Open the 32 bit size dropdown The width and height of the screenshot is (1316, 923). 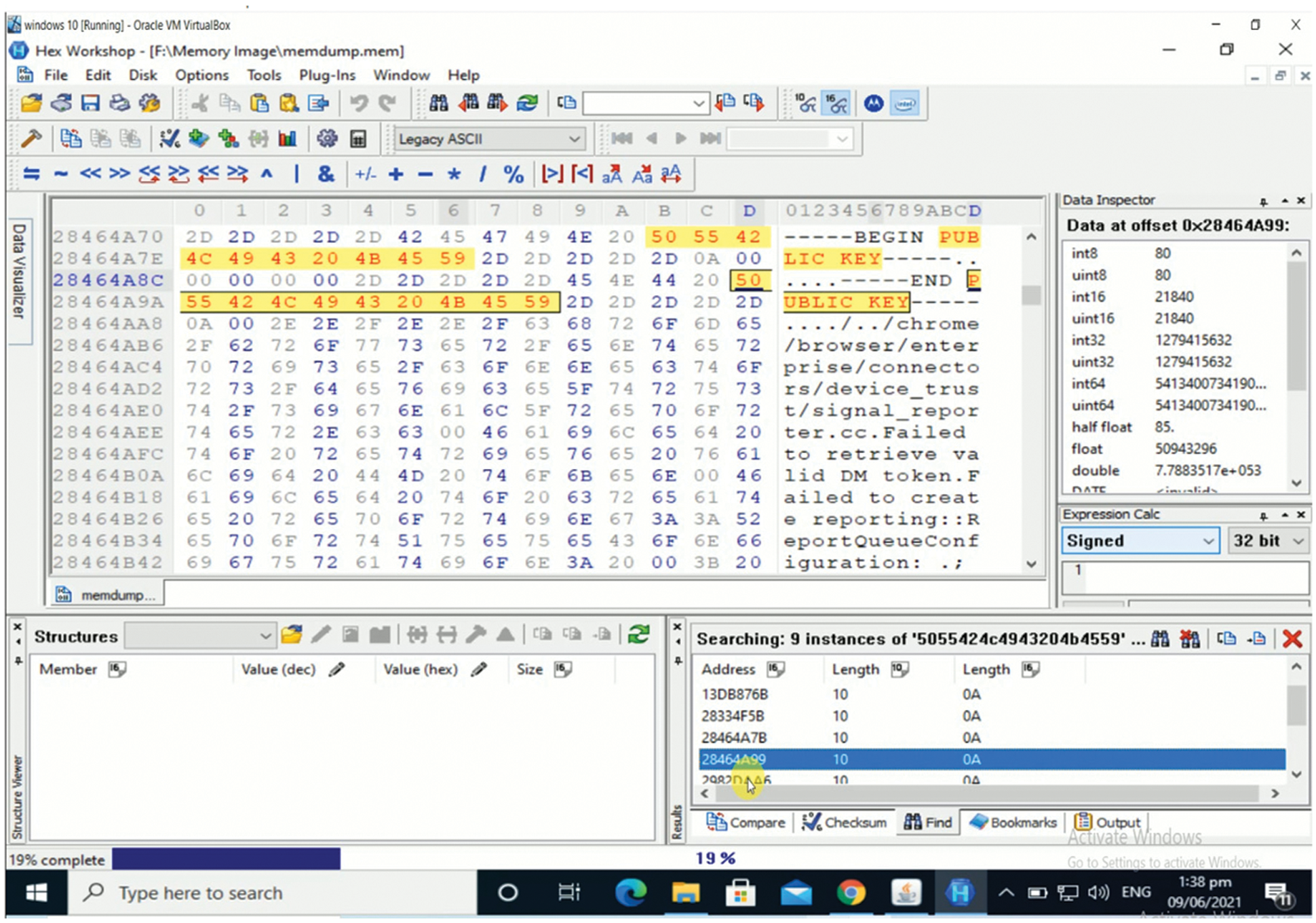1298,541
